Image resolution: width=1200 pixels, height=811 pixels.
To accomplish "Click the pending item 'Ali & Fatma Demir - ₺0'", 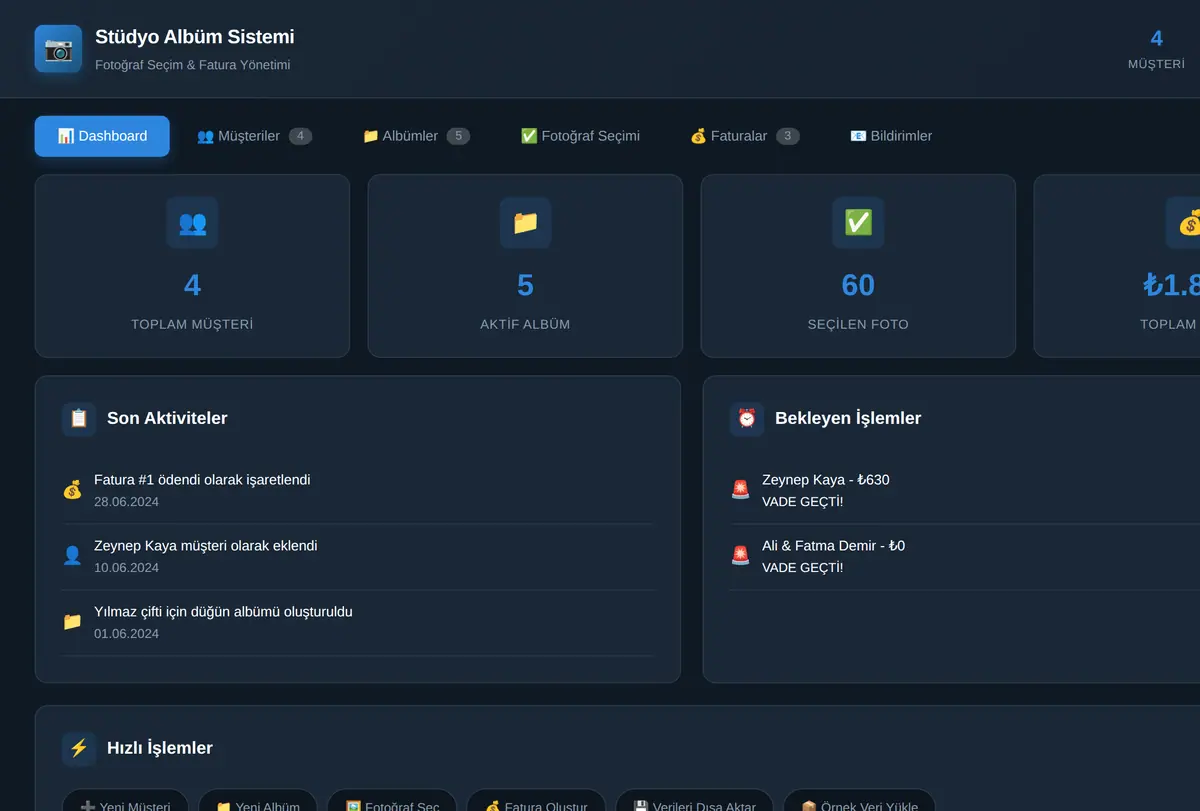I will [834, 546].
